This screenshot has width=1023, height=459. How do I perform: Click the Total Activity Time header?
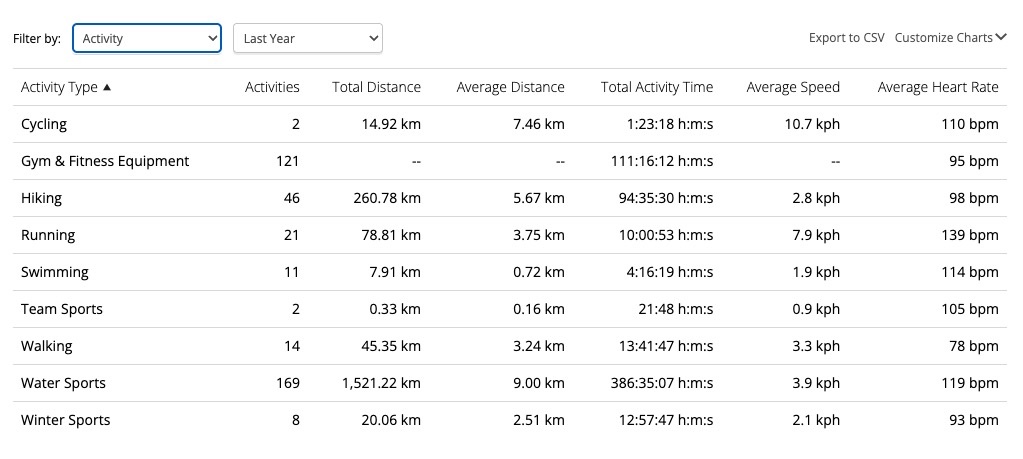pyautogui.click(x=657, y=87)
